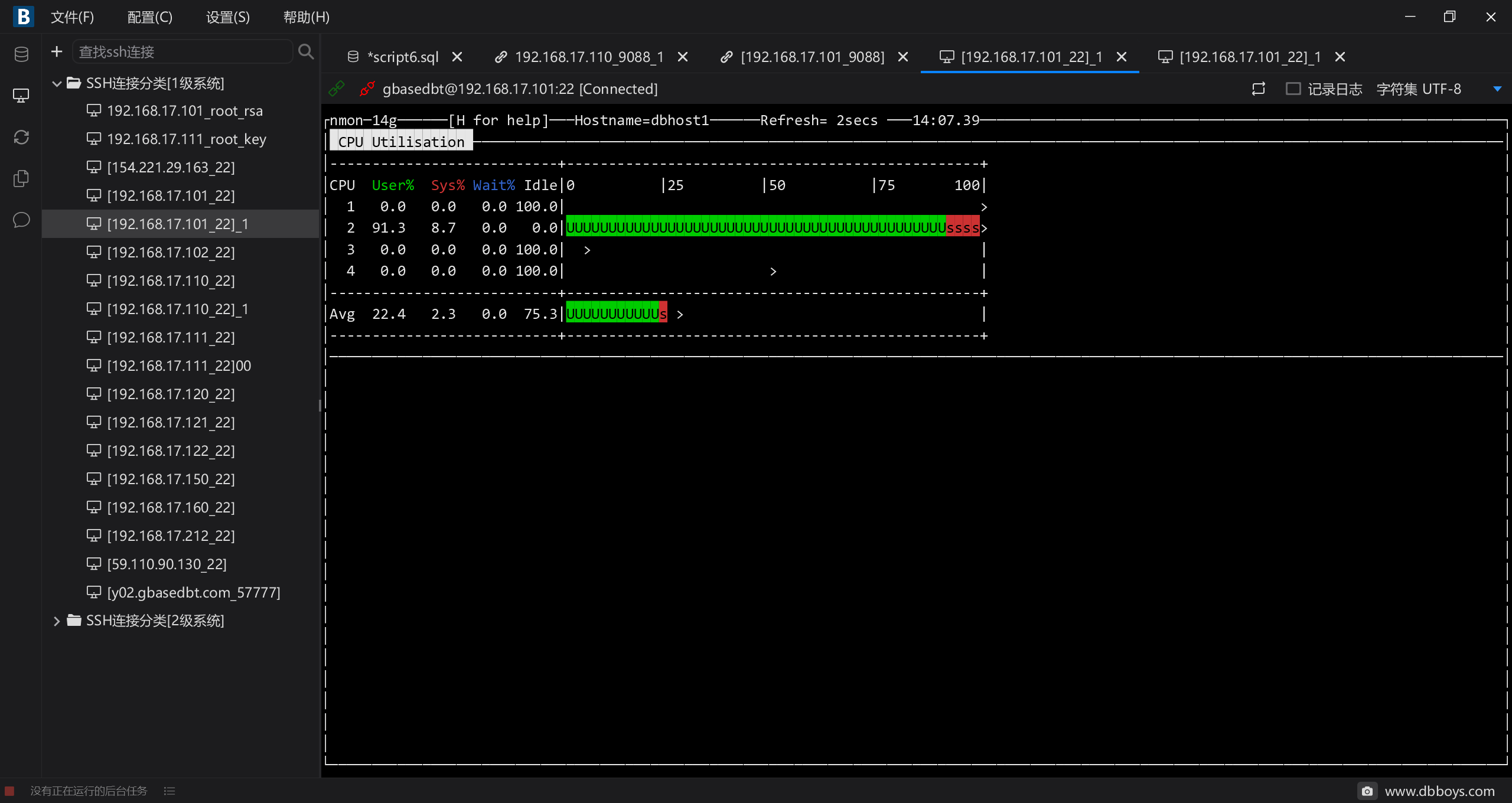Image resolution: width=1512 pixels, height=803 pixels.
Task: Open the background task list icon
Action: 170,791
